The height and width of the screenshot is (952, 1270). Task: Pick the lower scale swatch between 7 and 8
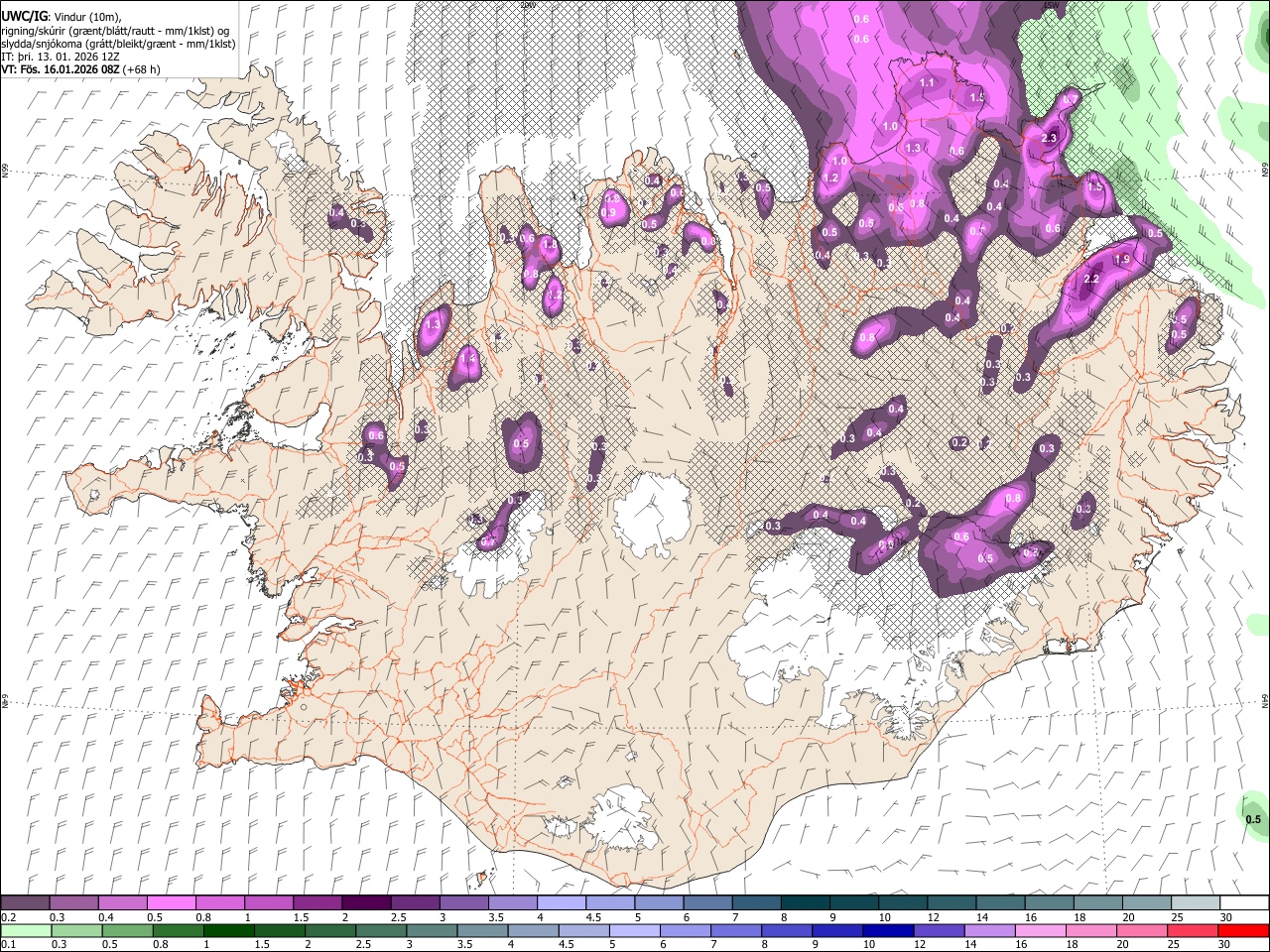736,931
